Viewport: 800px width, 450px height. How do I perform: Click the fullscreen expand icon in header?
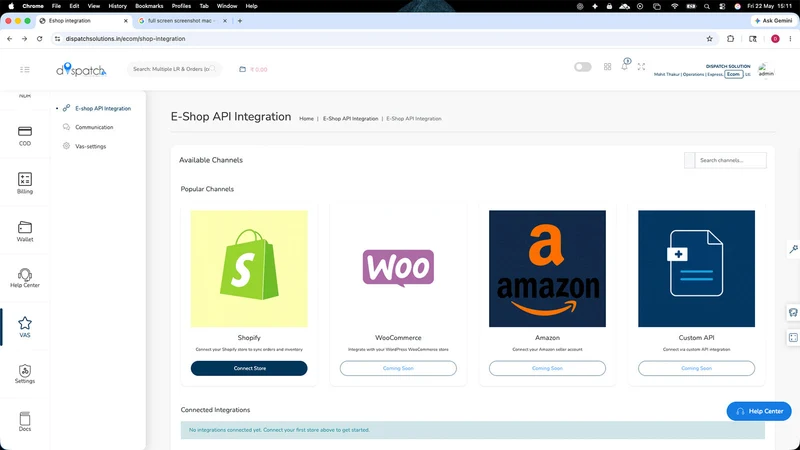pyautogui.click(x=641, y=67)
